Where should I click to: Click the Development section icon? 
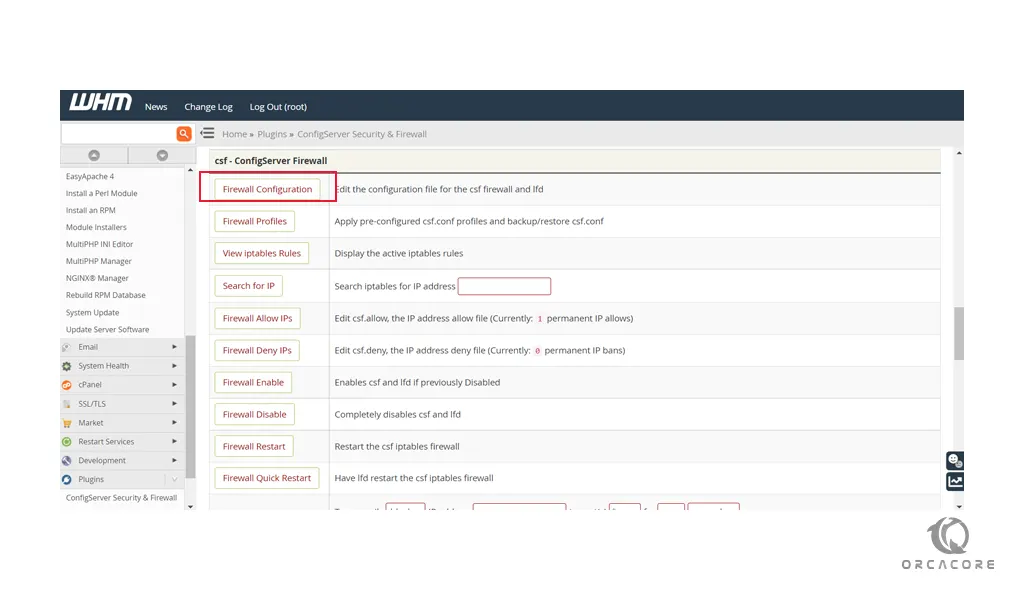pyautogui.click(x=67, y=461)
